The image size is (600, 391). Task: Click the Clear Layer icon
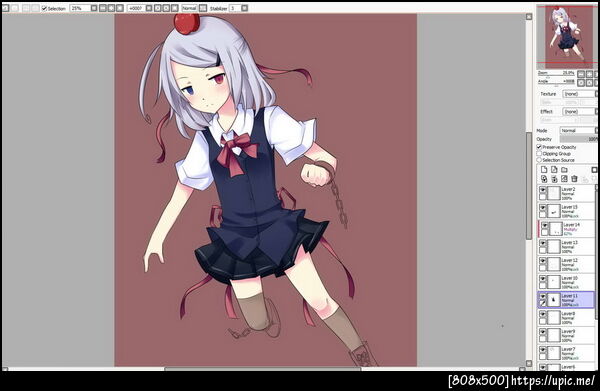click(x=564, y=179)
